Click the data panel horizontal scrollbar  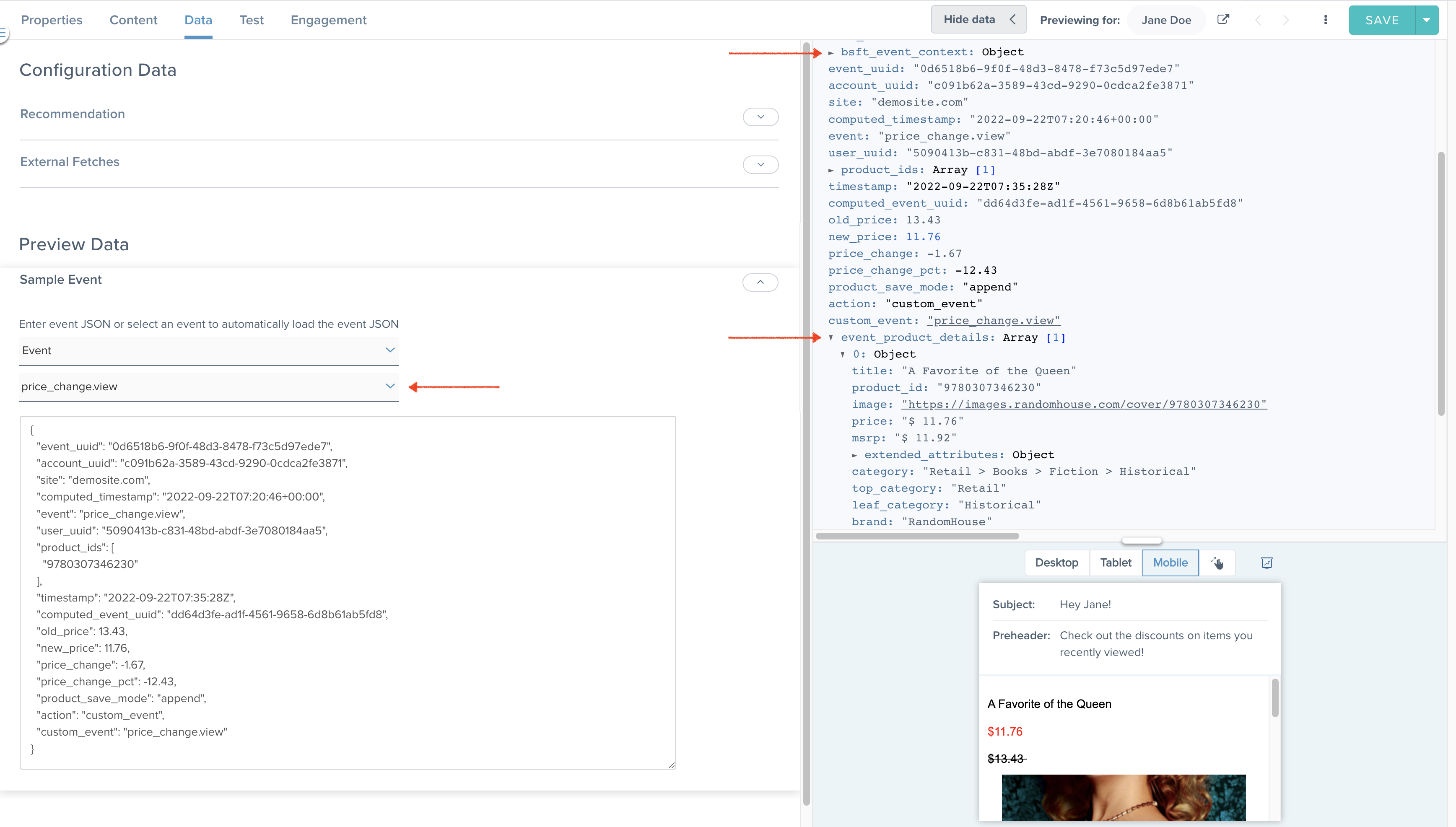point(917,536)
